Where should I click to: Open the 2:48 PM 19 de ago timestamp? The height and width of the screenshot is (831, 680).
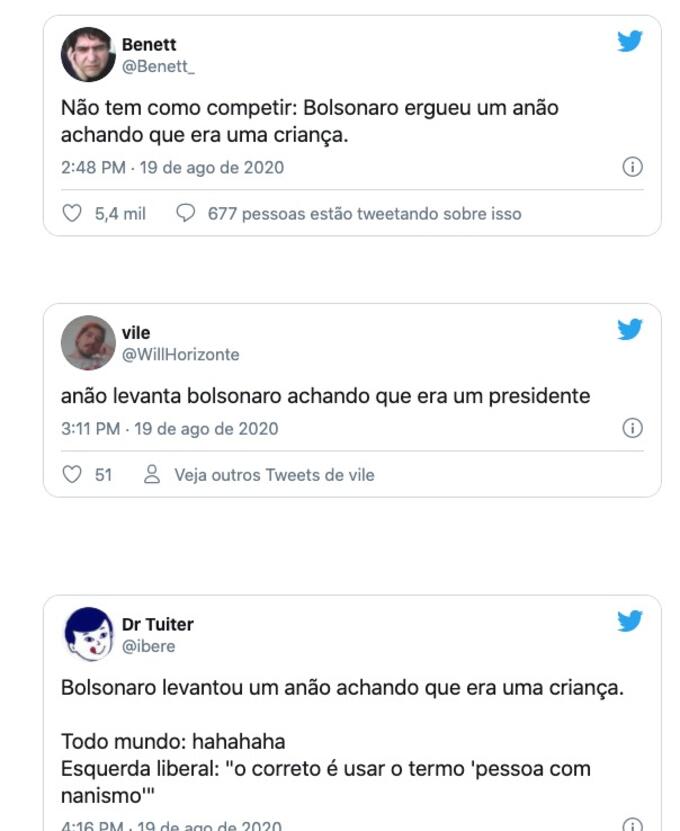[172, 167]
